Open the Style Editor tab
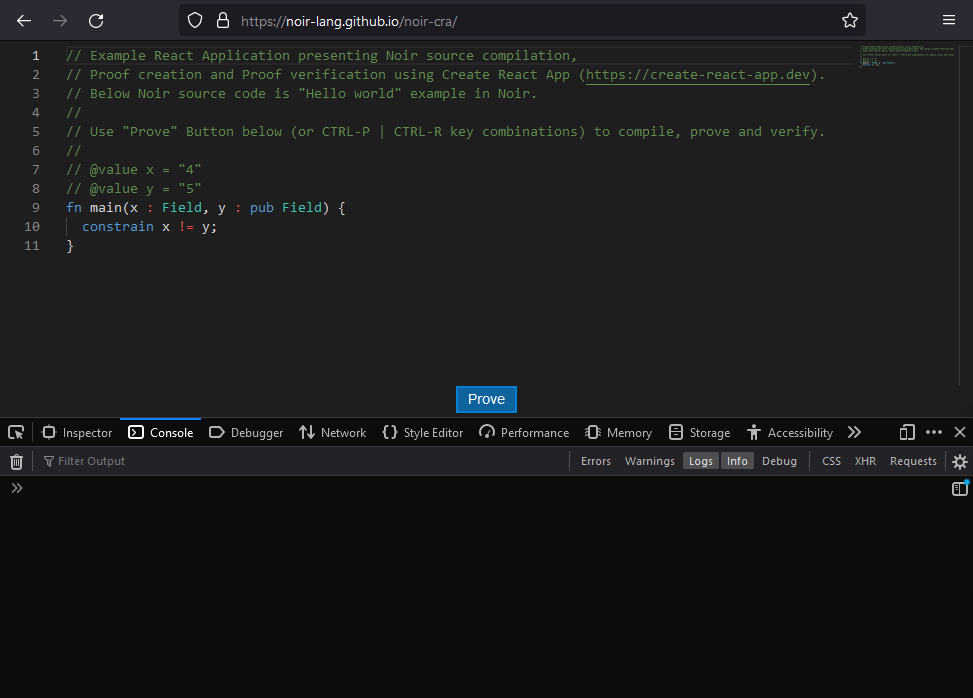This screenshot has width=973, height=698. tap(423, 432)
